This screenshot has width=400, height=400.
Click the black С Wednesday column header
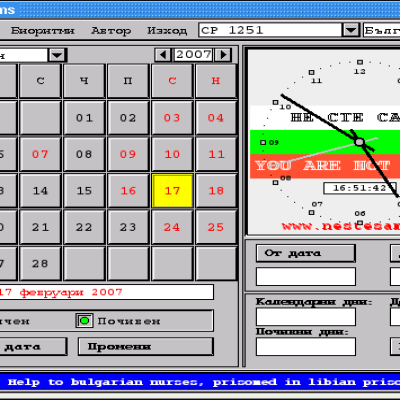(x=40, y=81)
